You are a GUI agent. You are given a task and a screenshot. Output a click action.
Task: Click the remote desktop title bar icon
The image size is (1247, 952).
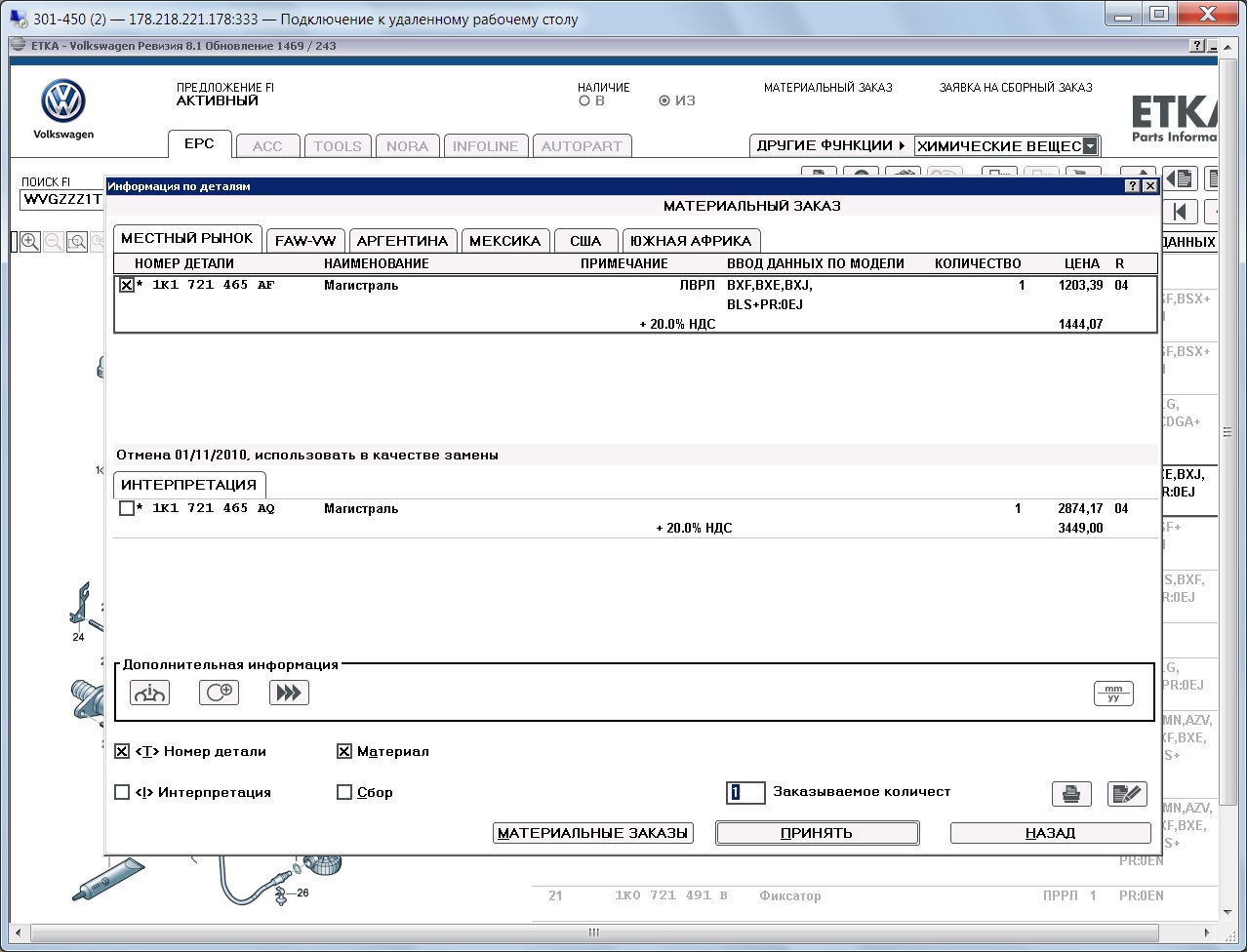tap(18, 19)
